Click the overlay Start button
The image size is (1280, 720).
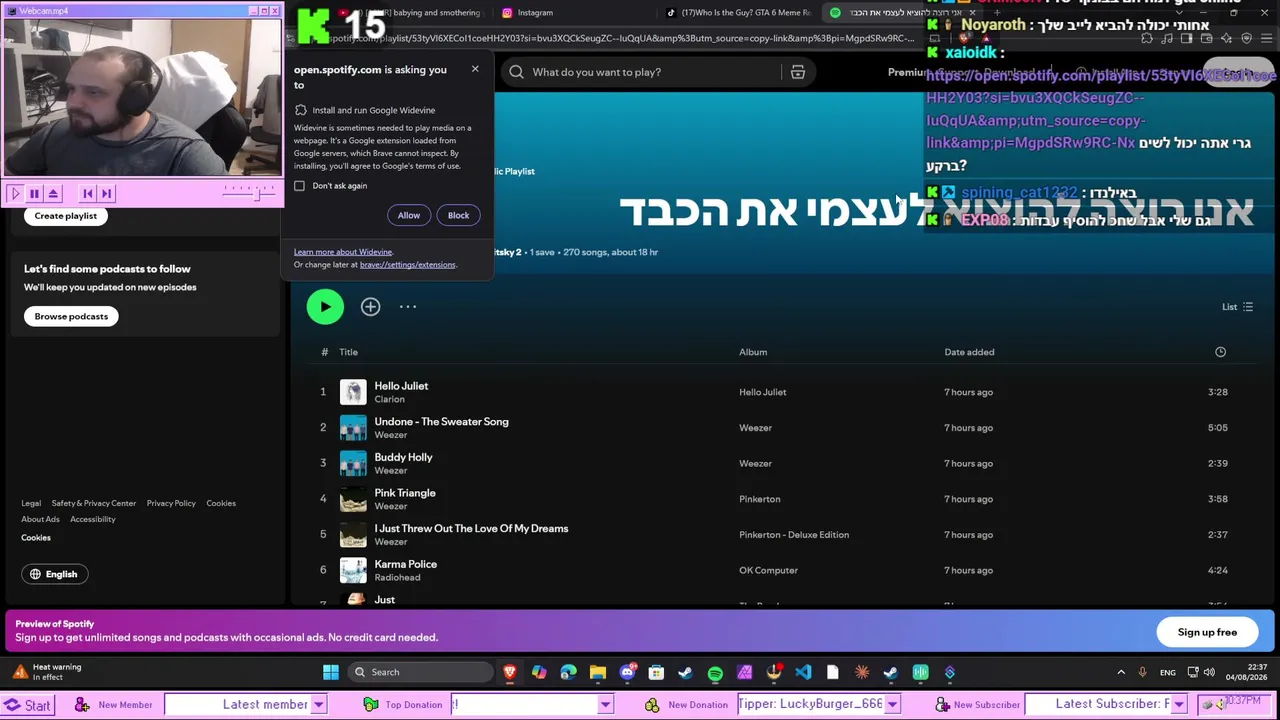pyautogui.click(x=28, y=705)
